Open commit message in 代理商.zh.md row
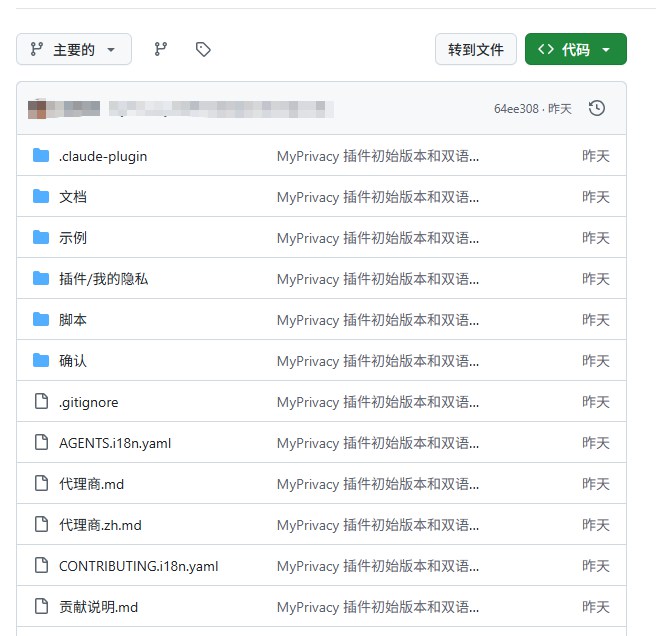This screenshot has width=656, height=636. click(378, 525)
